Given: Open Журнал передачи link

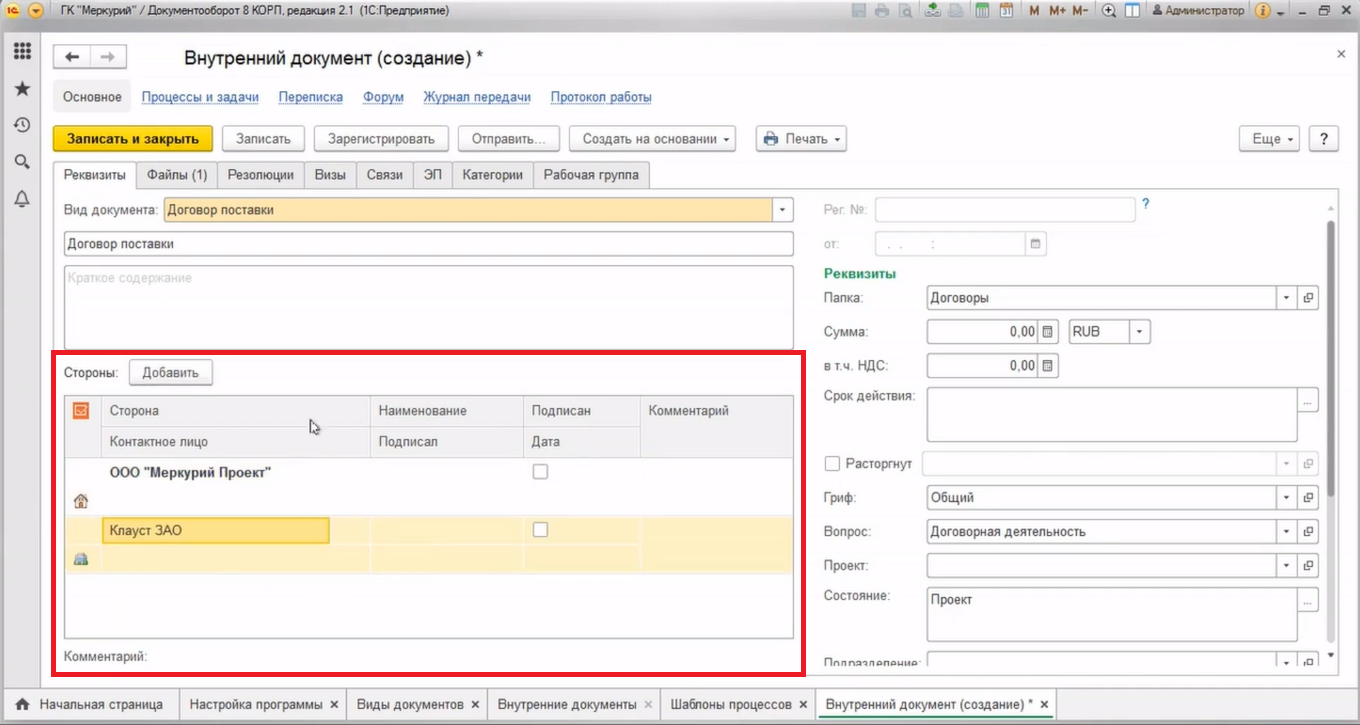Looking at the screenshot, I should click(477, 97).
